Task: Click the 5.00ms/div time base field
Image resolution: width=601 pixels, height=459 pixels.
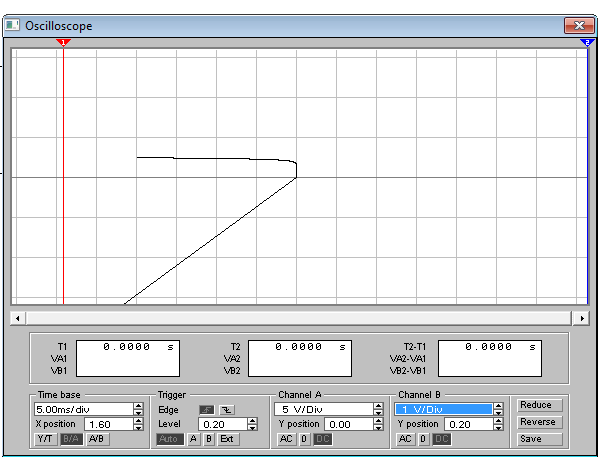Action: point(84,409)
